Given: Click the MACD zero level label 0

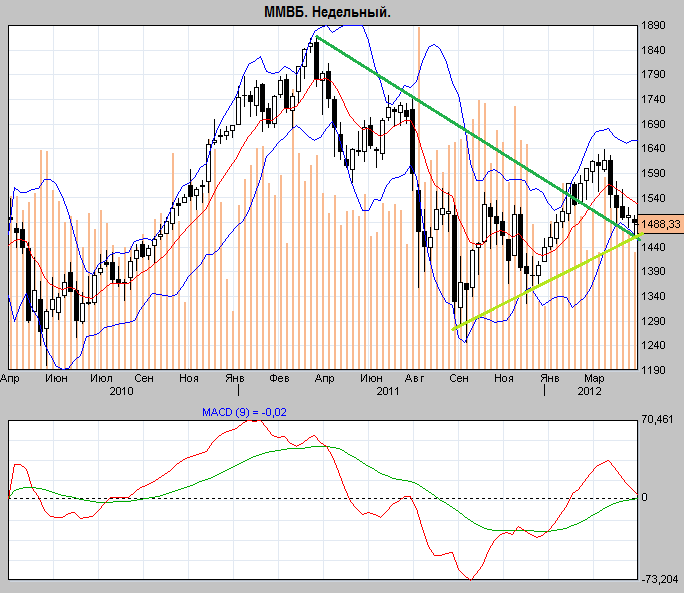Looking at the screenshot, I should (x=644, y=497).
